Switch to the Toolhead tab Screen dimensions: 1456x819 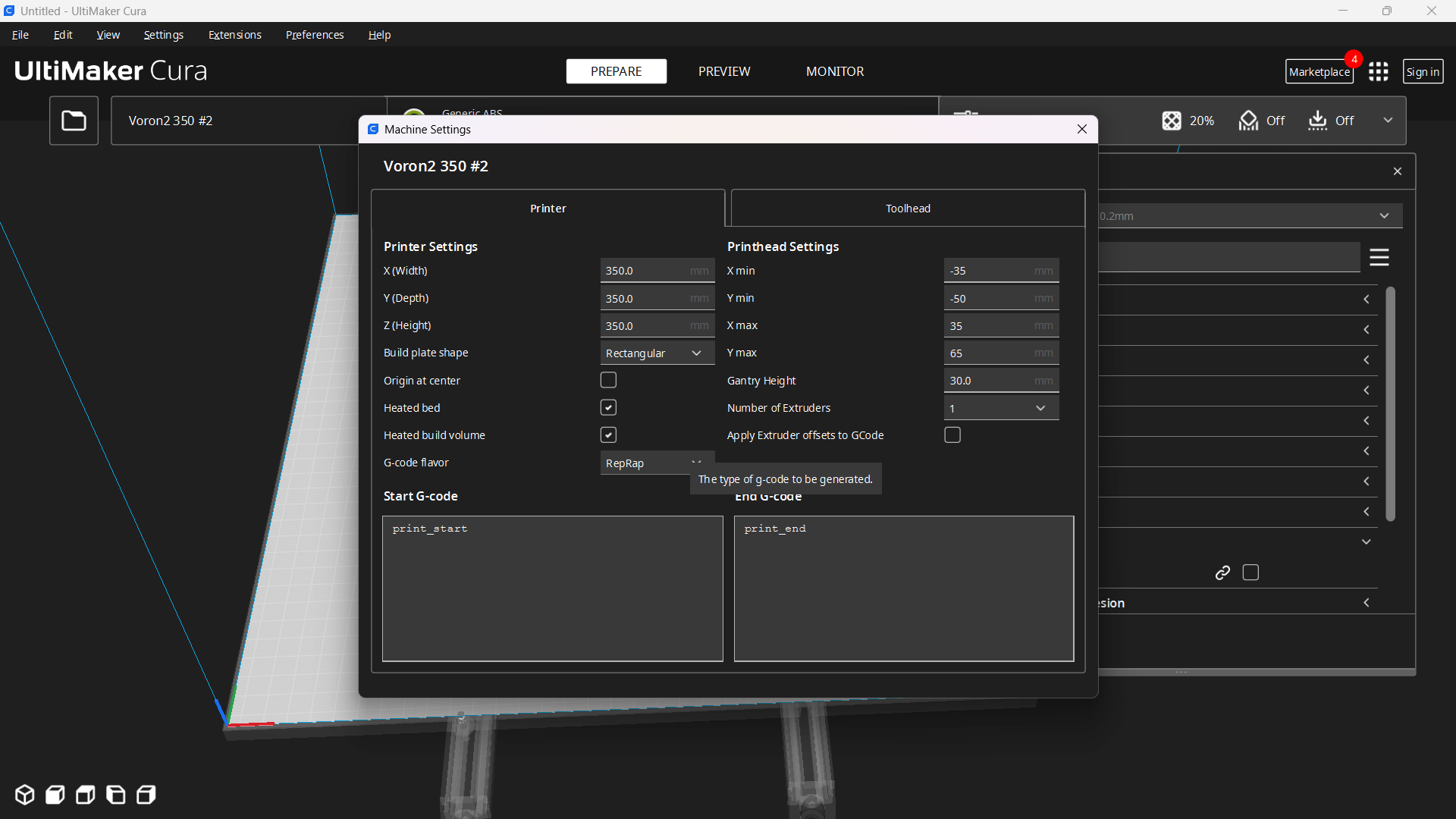tap(907, 208)
